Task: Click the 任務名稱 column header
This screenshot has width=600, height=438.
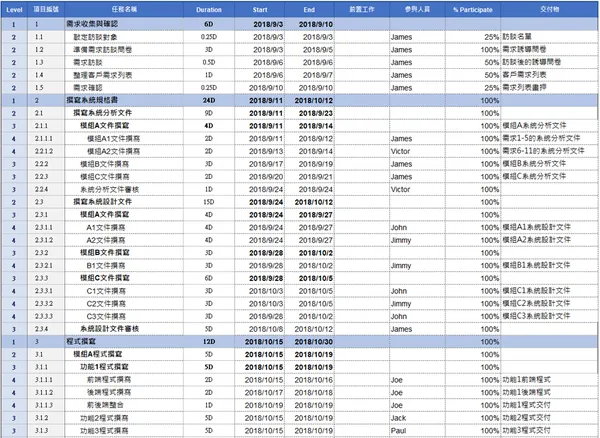Action: 124,10
